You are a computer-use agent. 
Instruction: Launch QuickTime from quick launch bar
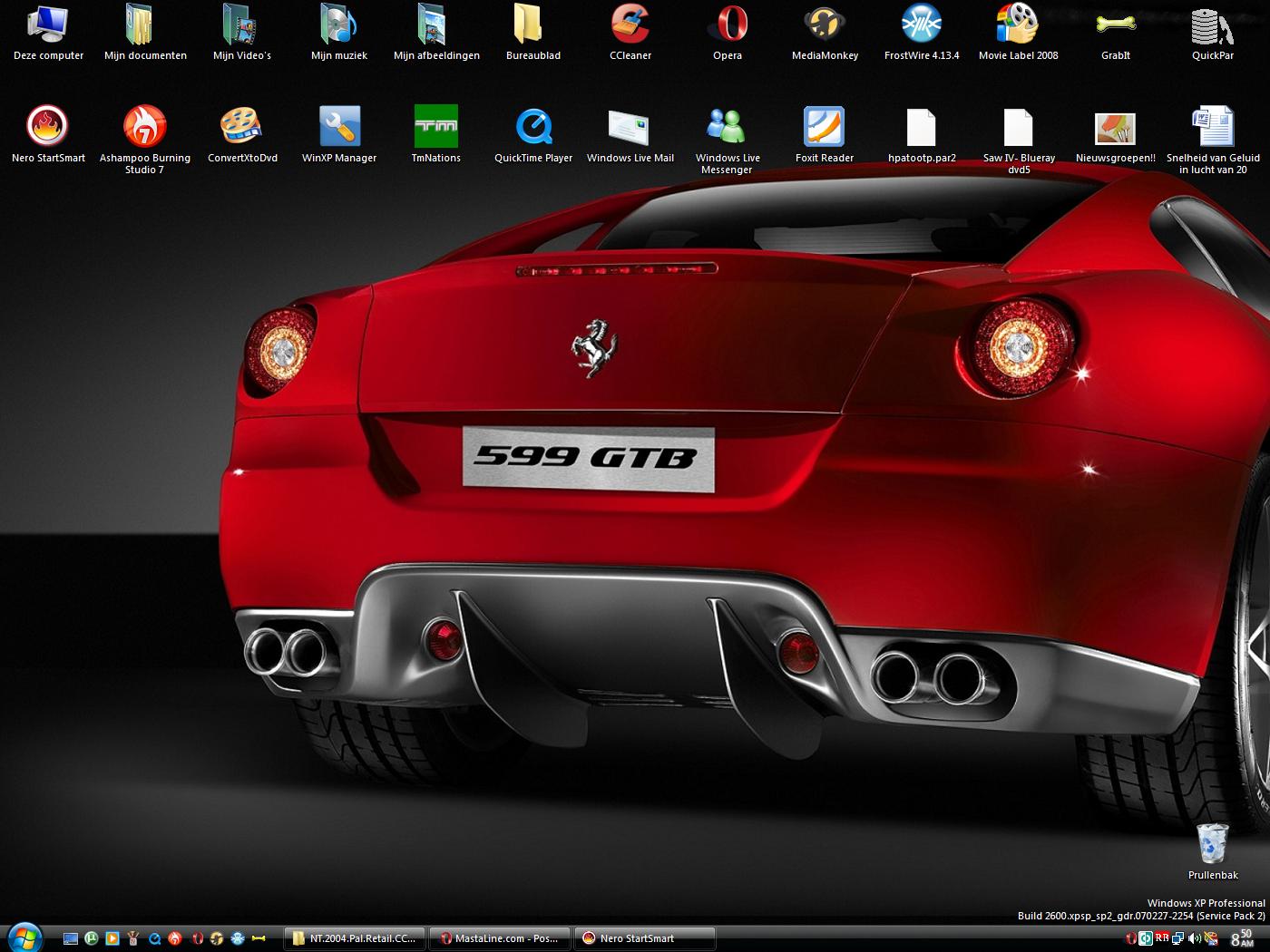[x=154, y=938]
